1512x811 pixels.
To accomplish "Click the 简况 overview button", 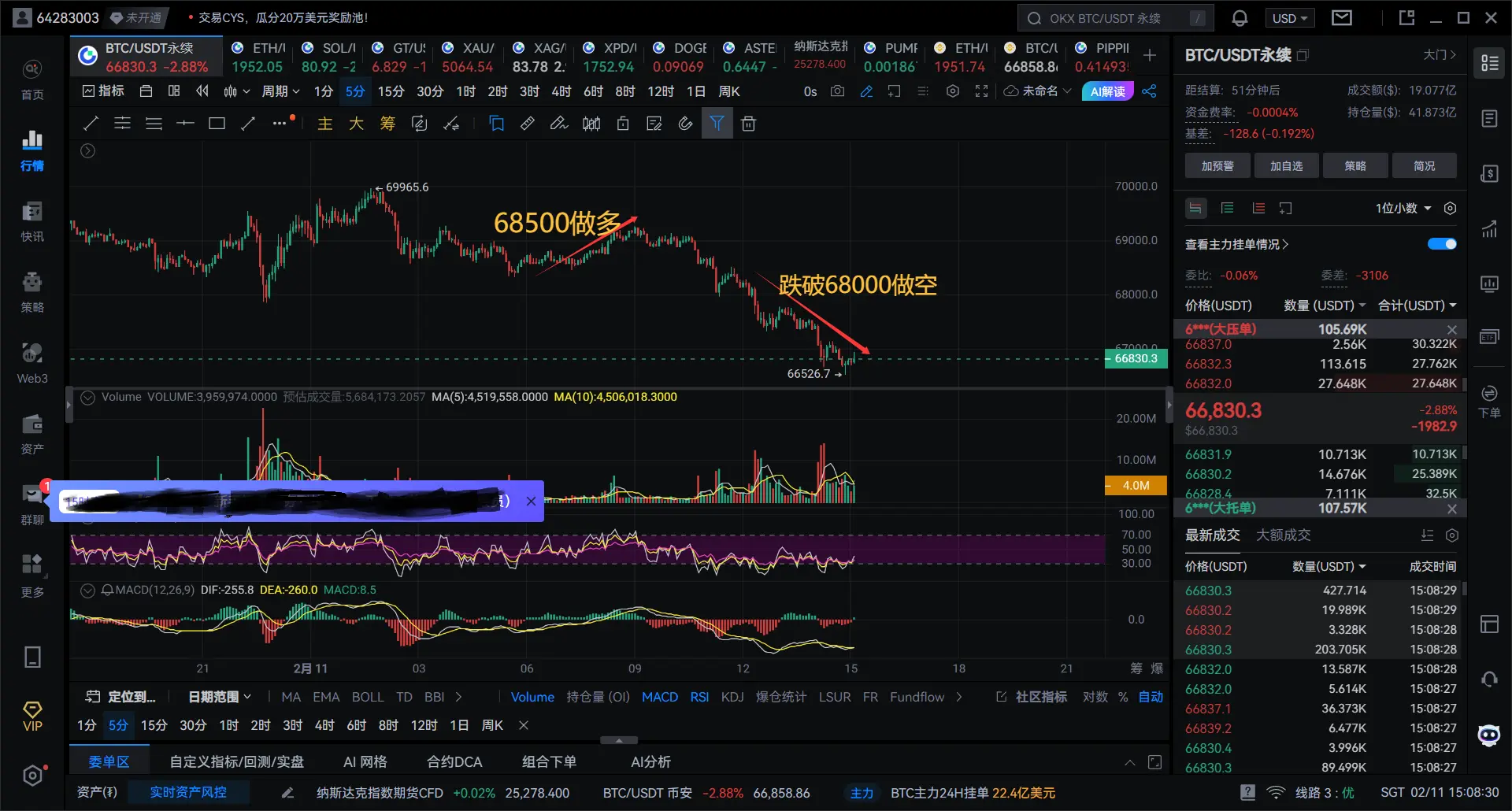I will 1424,166.
